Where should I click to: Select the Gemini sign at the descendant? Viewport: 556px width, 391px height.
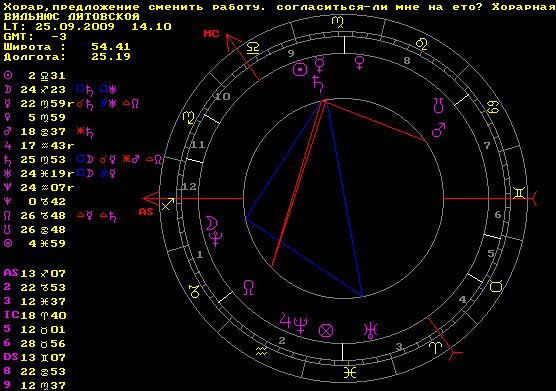[519, 193]
